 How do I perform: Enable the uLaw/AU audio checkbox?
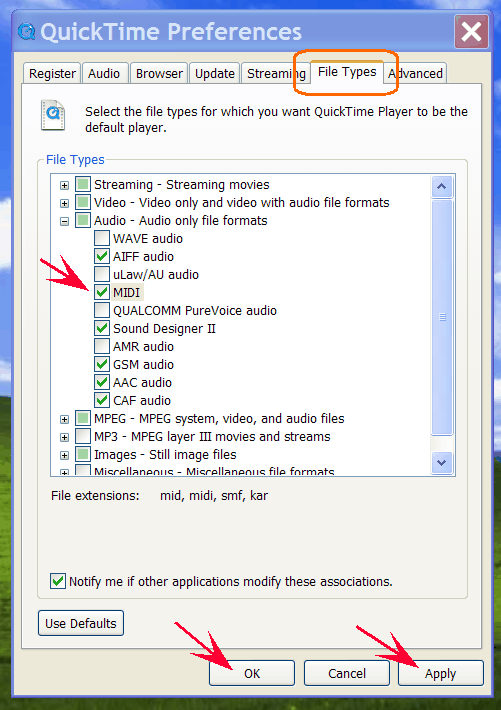click(x=102, y=274)
